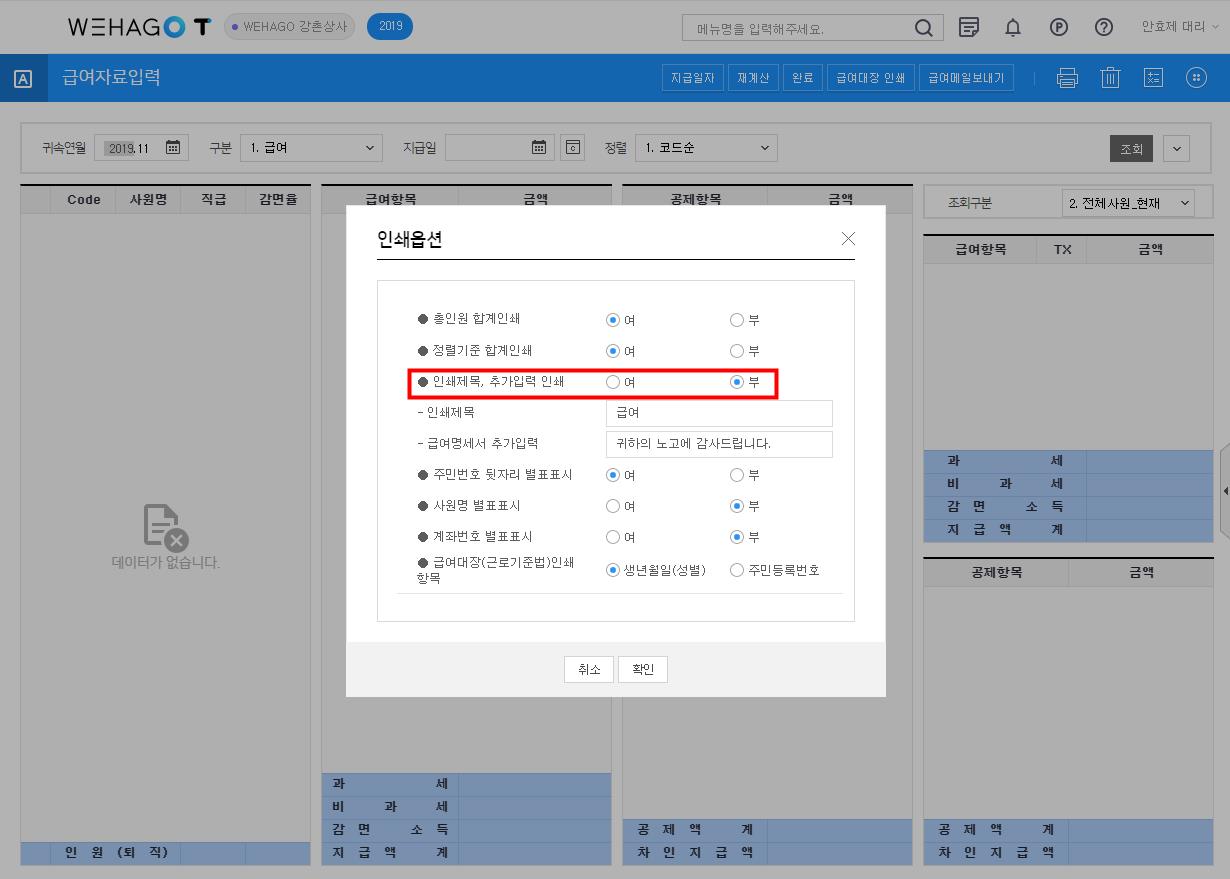
Task: Click the printer icon in toolbar
Action: coord(1067,78)
